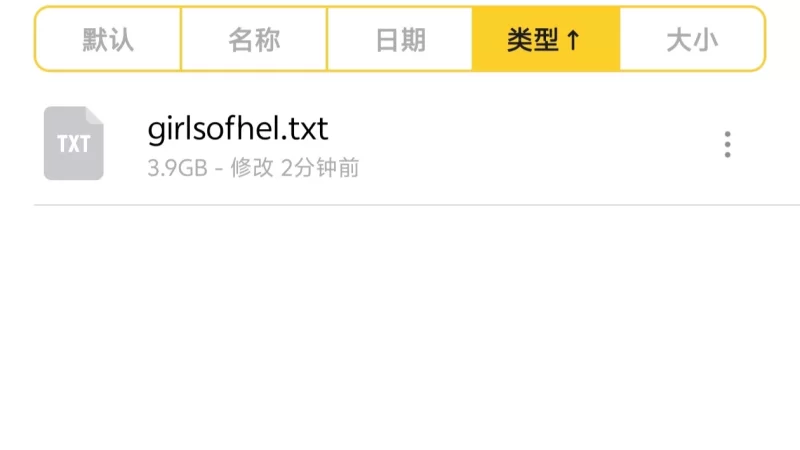Click the TXT label inside file thumbnail

[x=73, y=144]
